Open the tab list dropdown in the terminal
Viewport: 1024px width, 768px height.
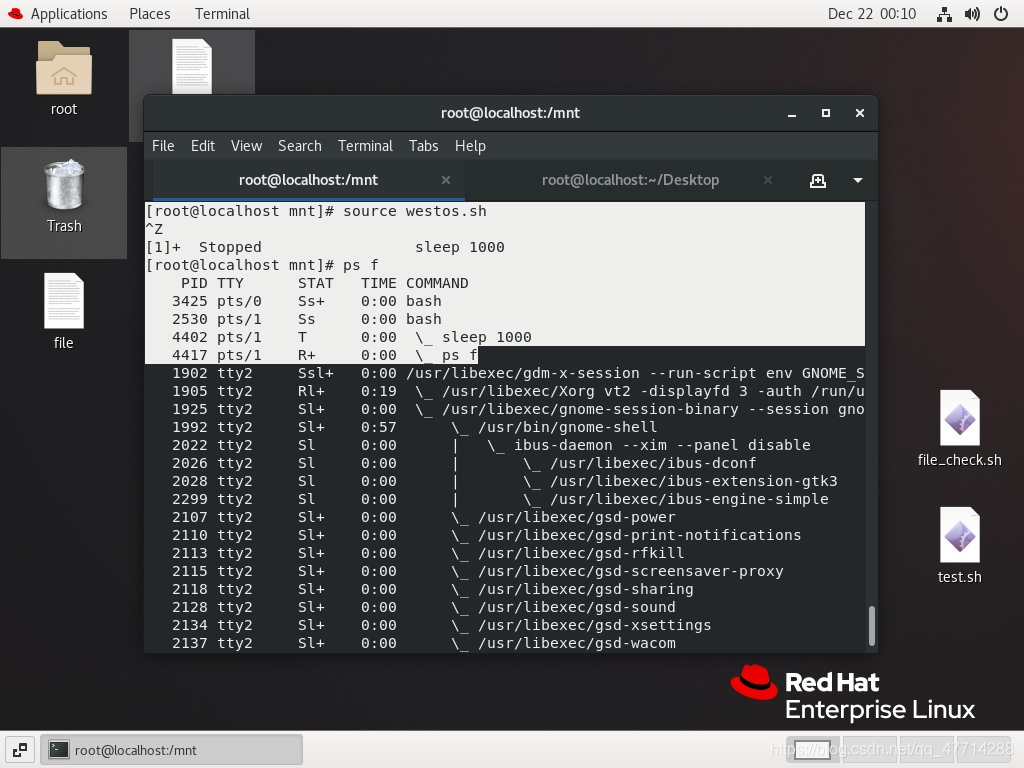pyautogui.click(x=857, y=180)
